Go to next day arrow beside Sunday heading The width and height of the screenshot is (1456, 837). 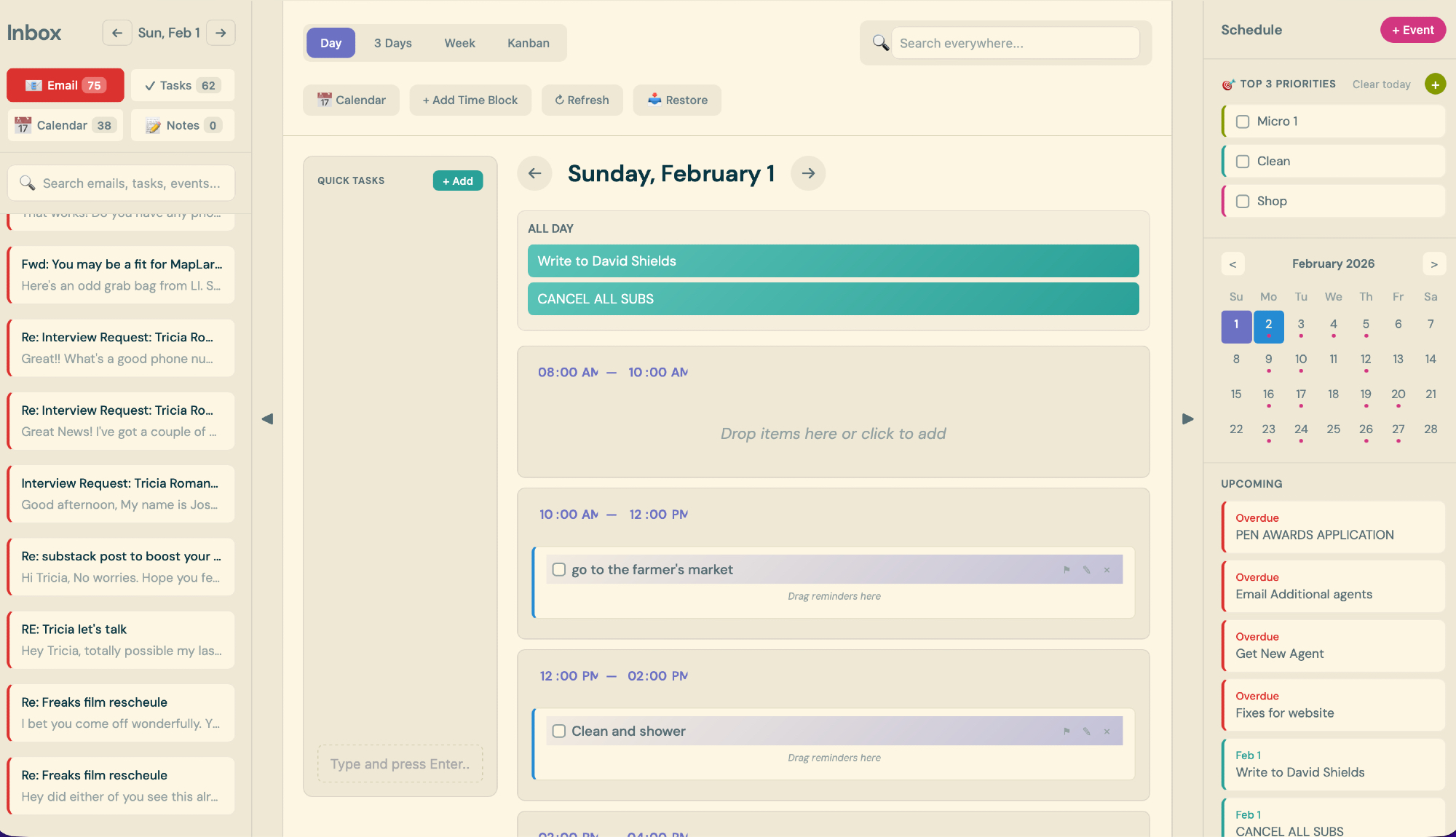[808, 173]
